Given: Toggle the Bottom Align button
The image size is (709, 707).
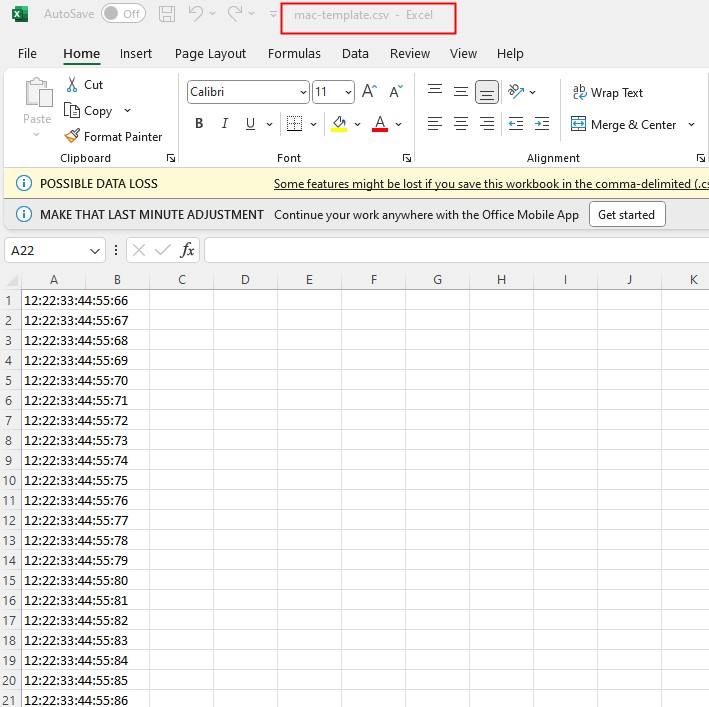Looking at the screenshot, I should tap(487, 92).
